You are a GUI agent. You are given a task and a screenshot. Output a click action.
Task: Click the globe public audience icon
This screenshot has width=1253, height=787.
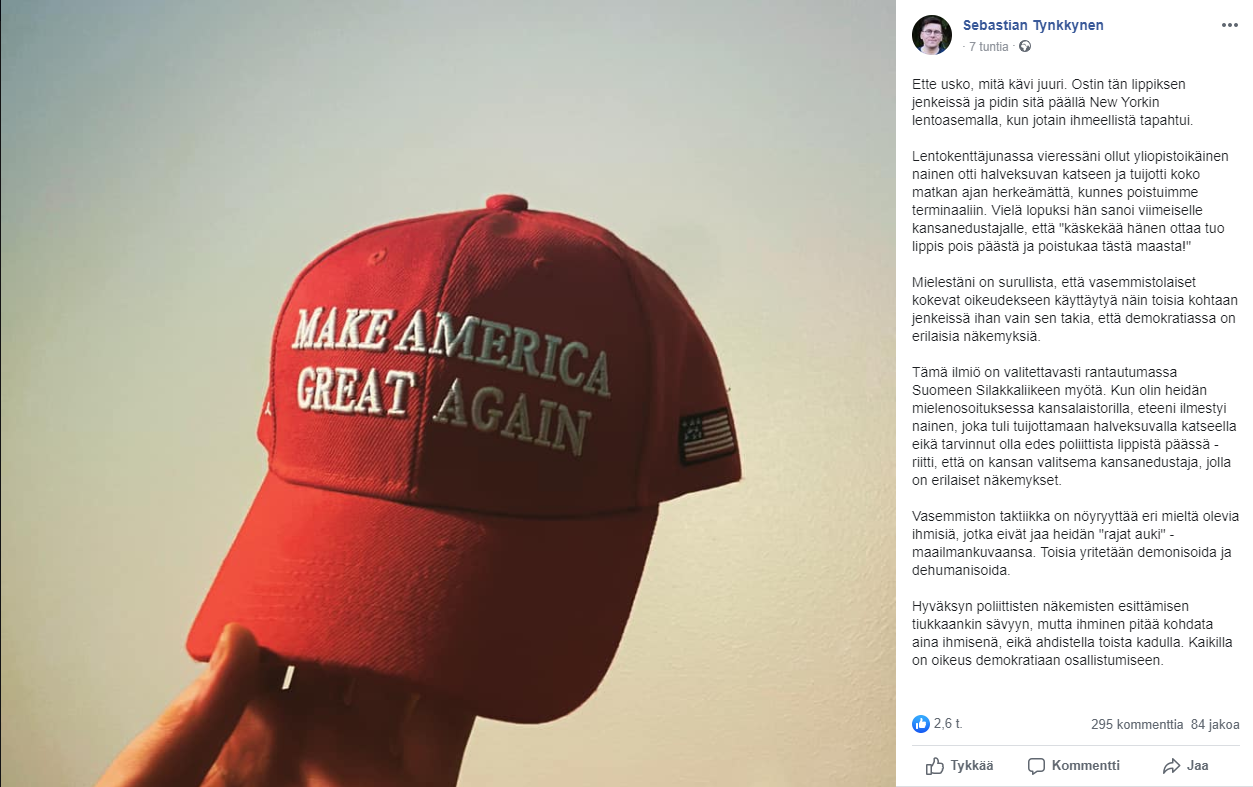click(x=1025, y=47)
